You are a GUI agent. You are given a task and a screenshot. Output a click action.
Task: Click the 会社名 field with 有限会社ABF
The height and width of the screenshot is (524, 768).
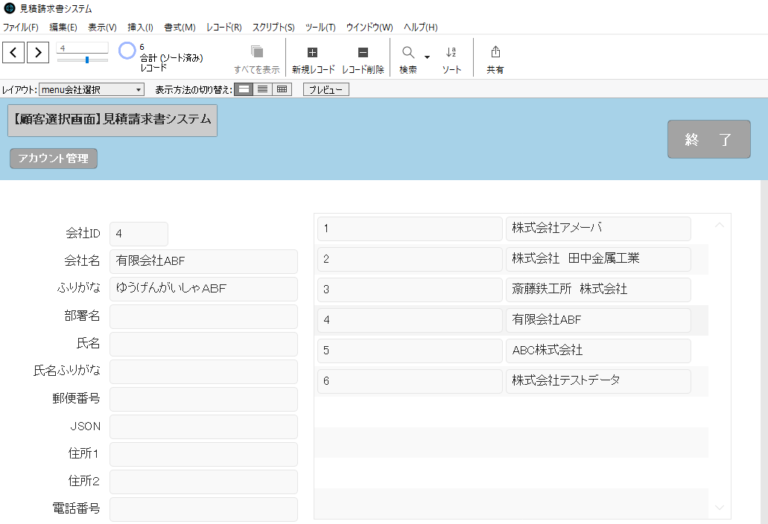[203, 262]
